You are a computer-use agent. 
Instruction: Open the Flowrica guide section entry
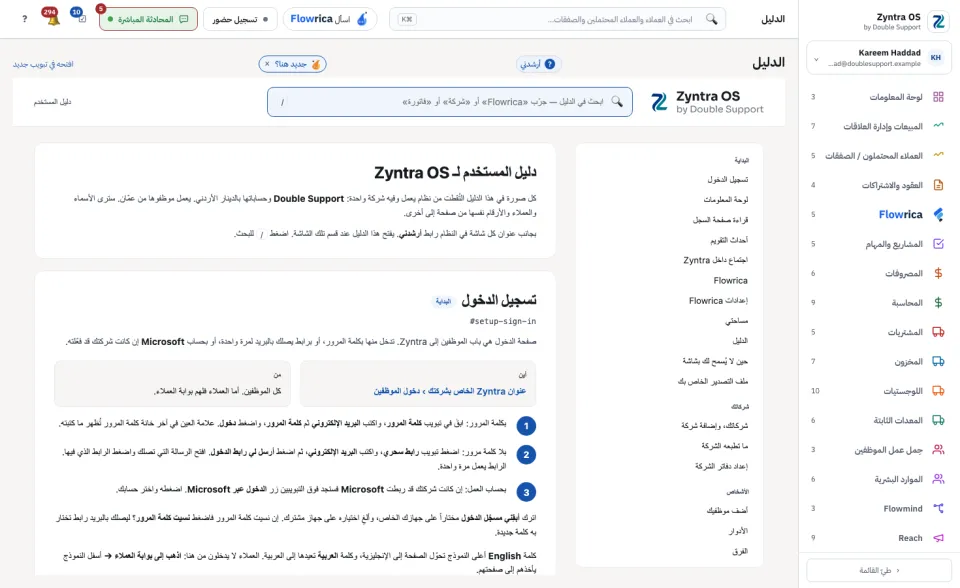(730, 281)
